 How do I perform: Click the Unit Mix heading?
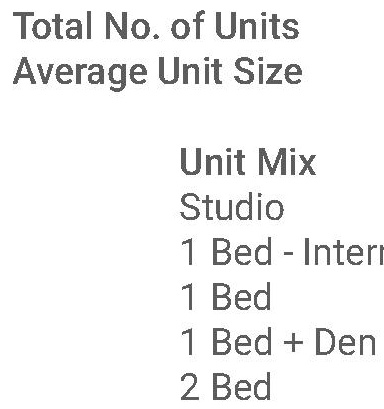(248, 162)
